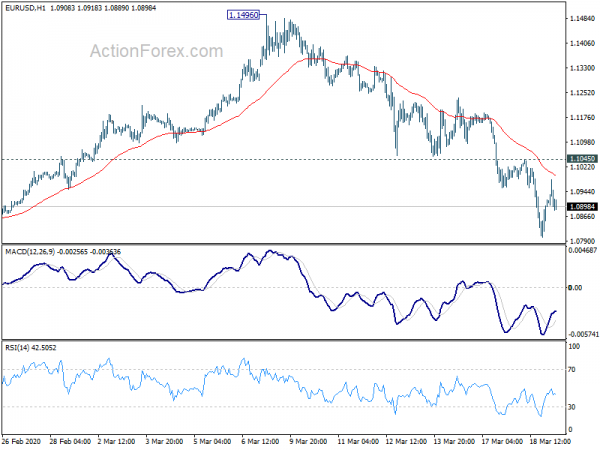Click the 26 Feb 2020 date label
The image size is (600, 450).
(x=20, y=441)
